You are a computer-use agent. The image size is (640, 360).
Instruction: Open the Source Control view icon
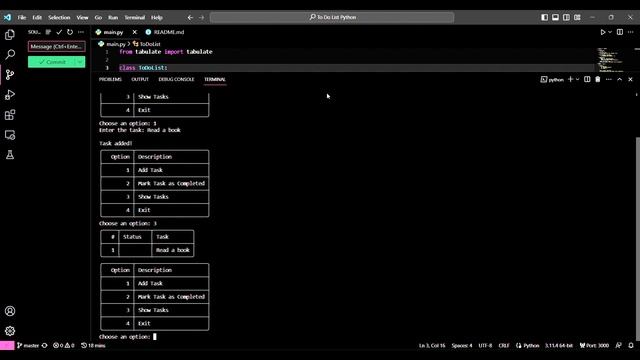(10, 74)
